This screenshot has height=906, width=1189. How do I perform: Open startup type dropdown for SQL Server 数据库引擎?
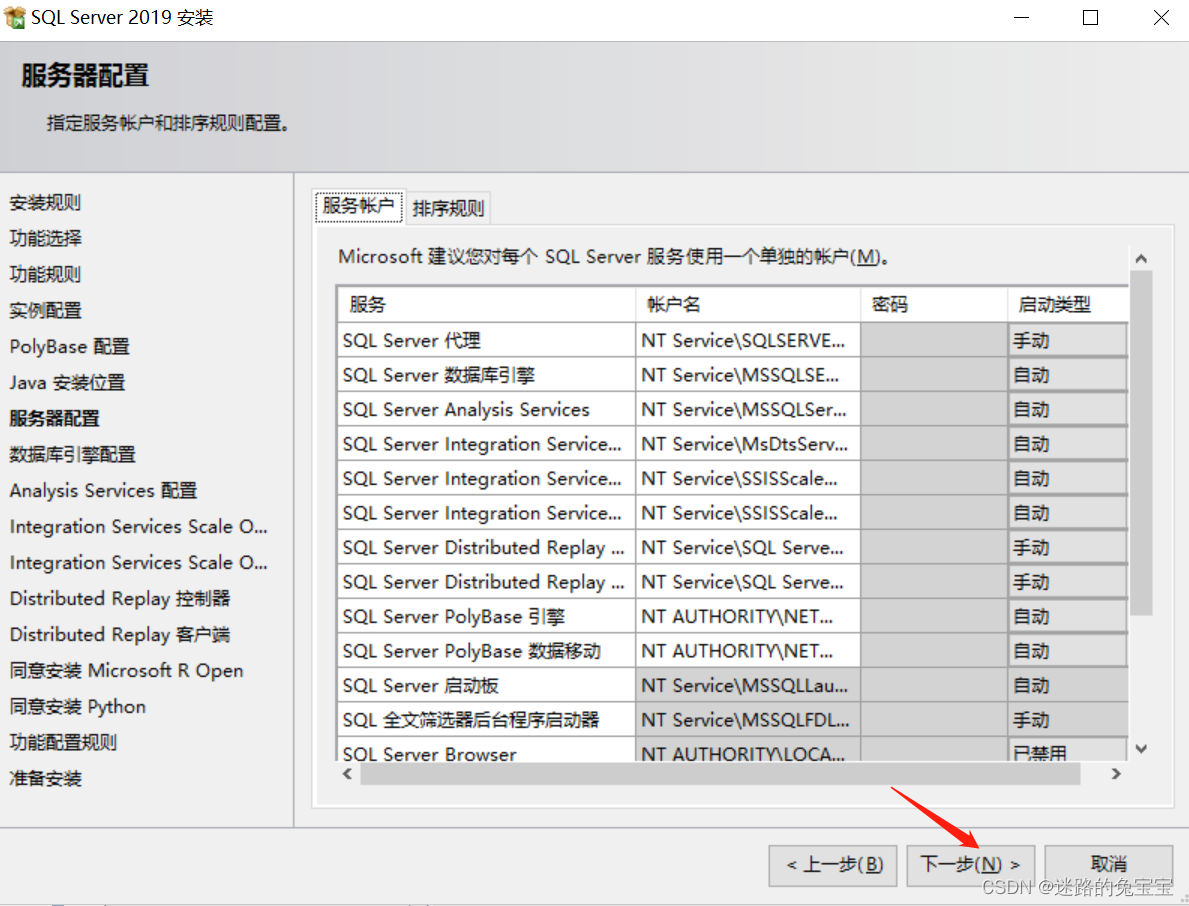[1068, 375]
